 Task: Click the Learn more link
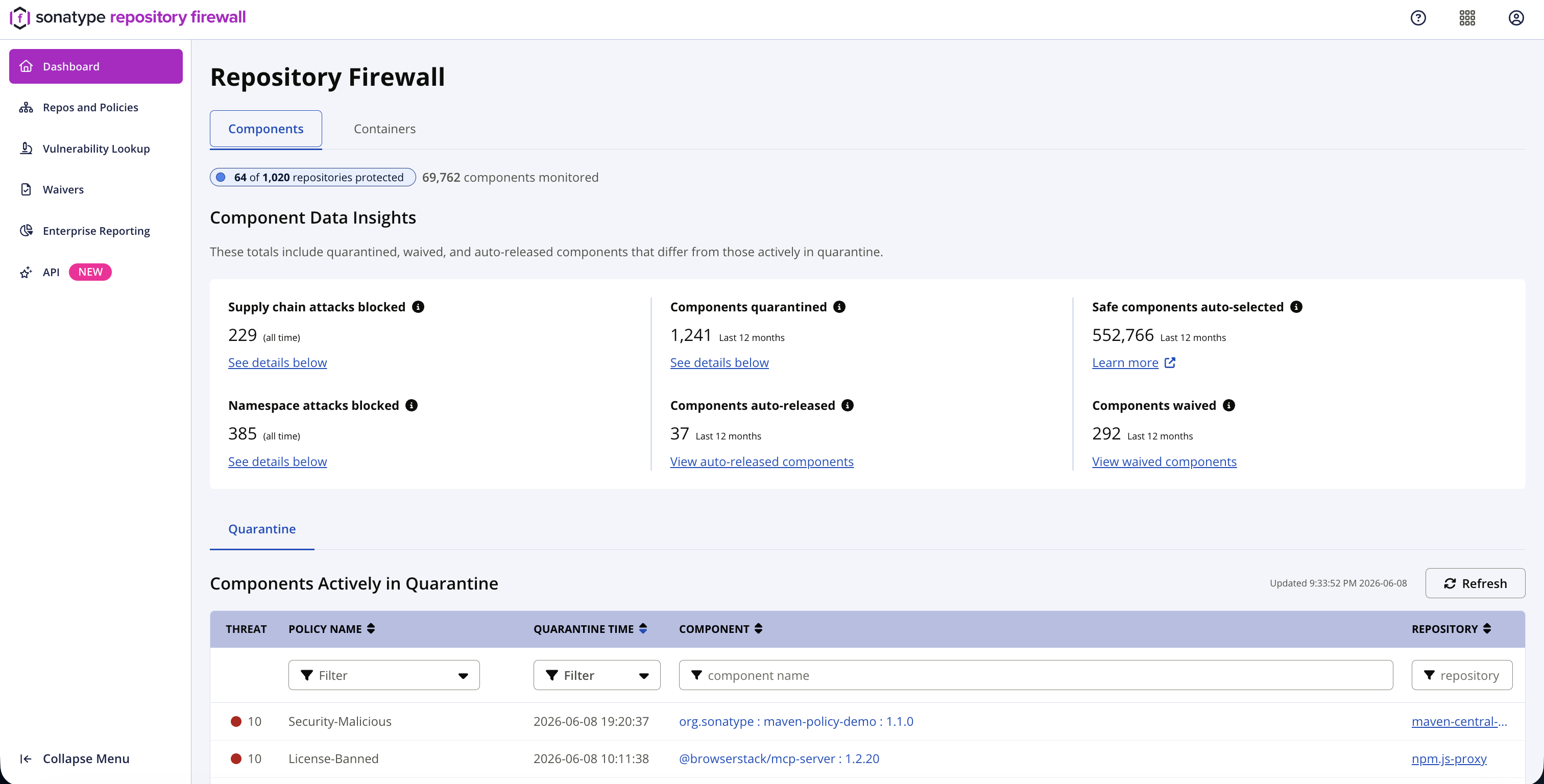pyautogui.click(x=1125, y=362)
